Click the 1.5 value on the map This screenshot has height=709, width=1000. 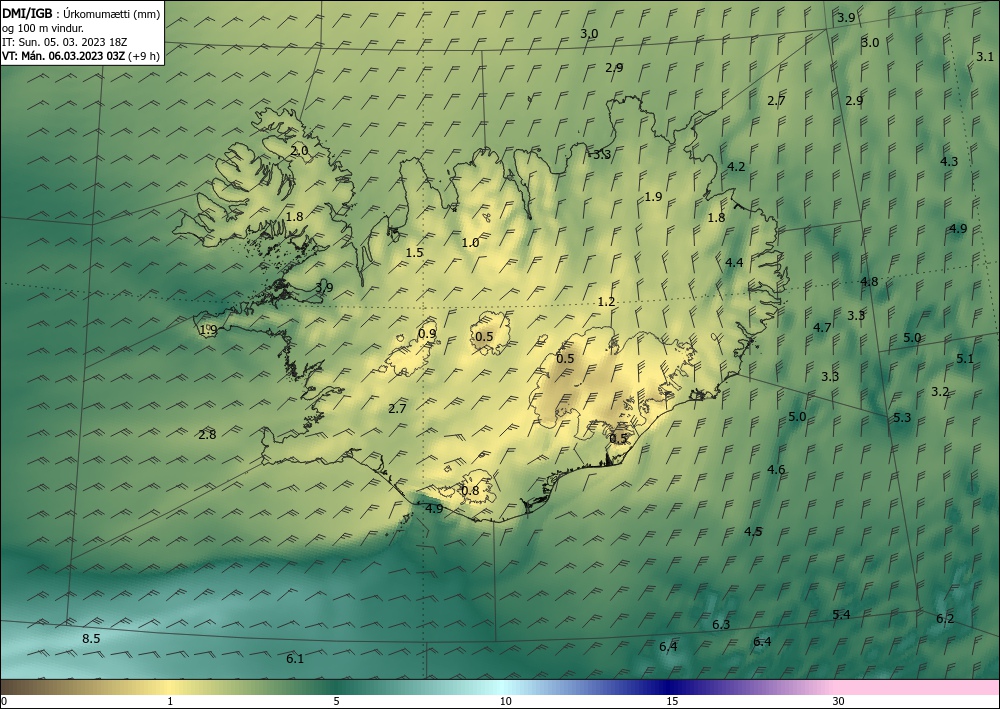click(415, 252)
